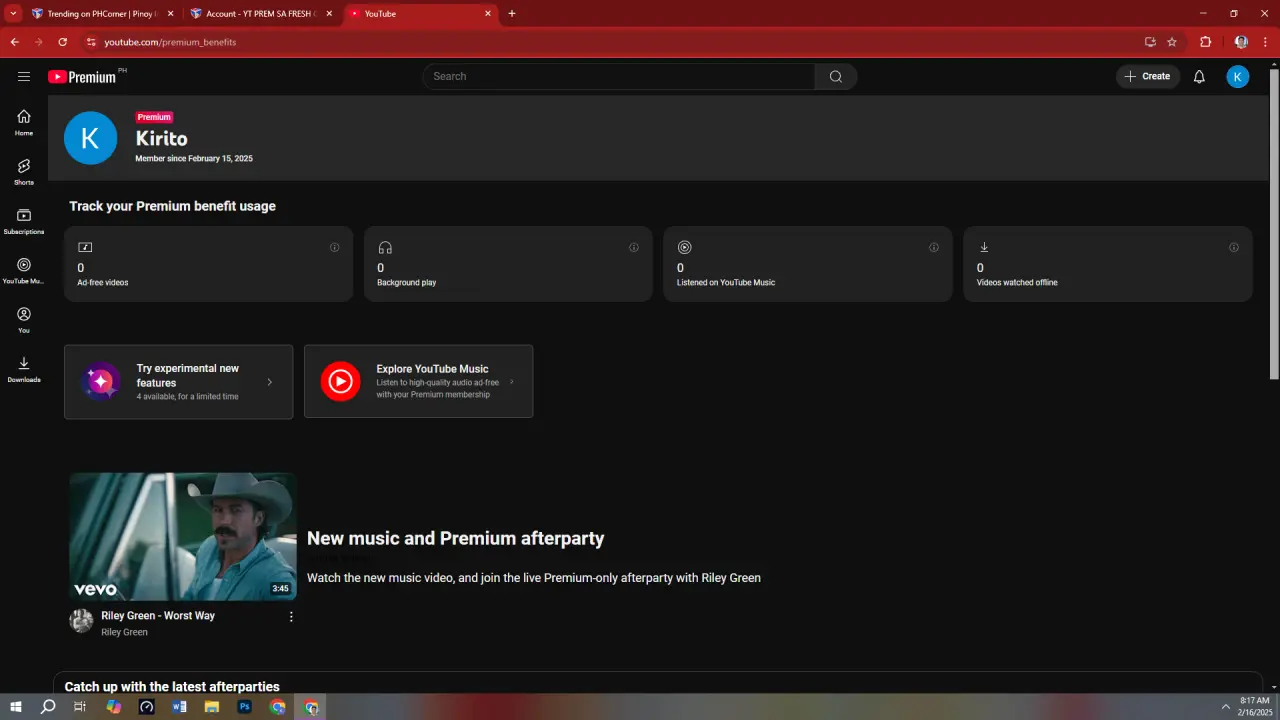Switch to Trending on PHCorner tab
The image size is (1280, 720).
[103, 14]
